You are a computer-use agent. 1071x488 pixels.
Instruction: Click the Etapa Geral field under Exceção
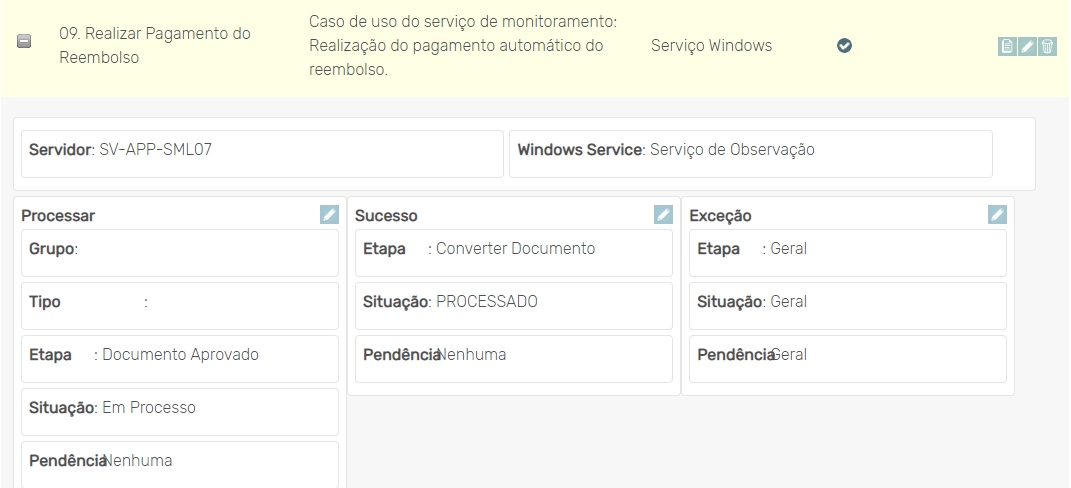coord(848,252)
